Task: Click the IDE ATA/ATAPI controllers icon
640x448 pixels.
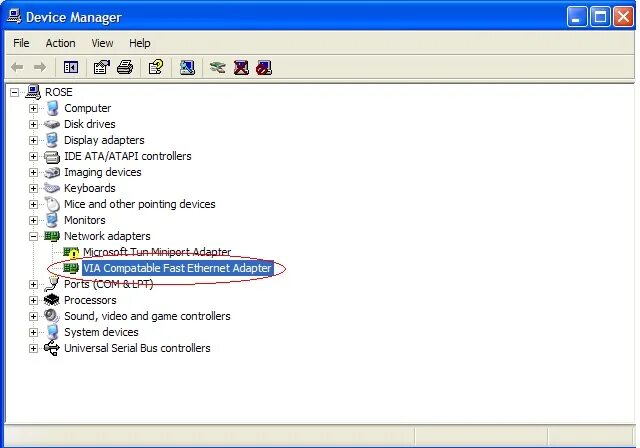Action: pyautogui.click(x=52, y=156)
